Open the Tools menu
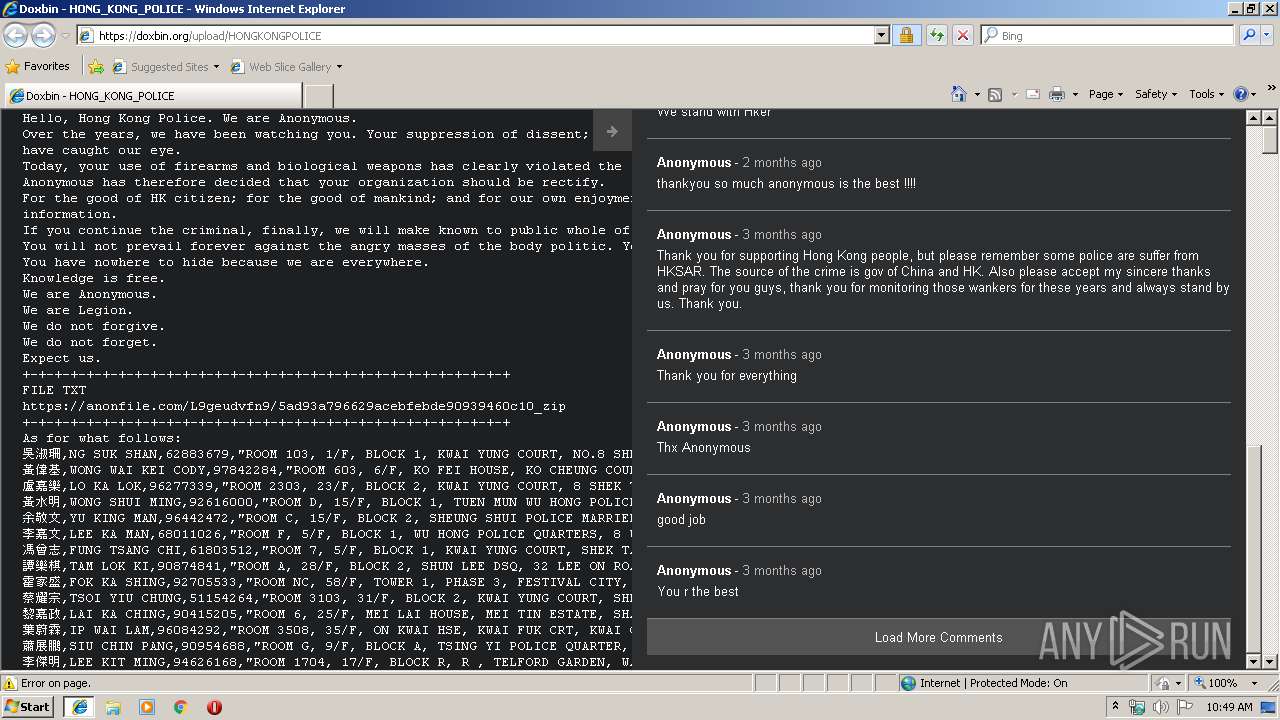 1206,94
